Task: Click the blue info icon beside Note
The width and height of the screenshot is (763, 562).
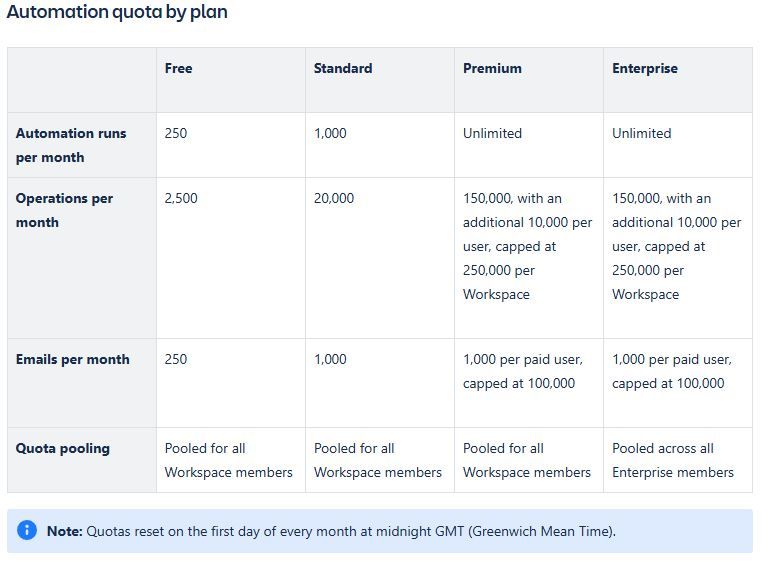Action: [27, 530]
